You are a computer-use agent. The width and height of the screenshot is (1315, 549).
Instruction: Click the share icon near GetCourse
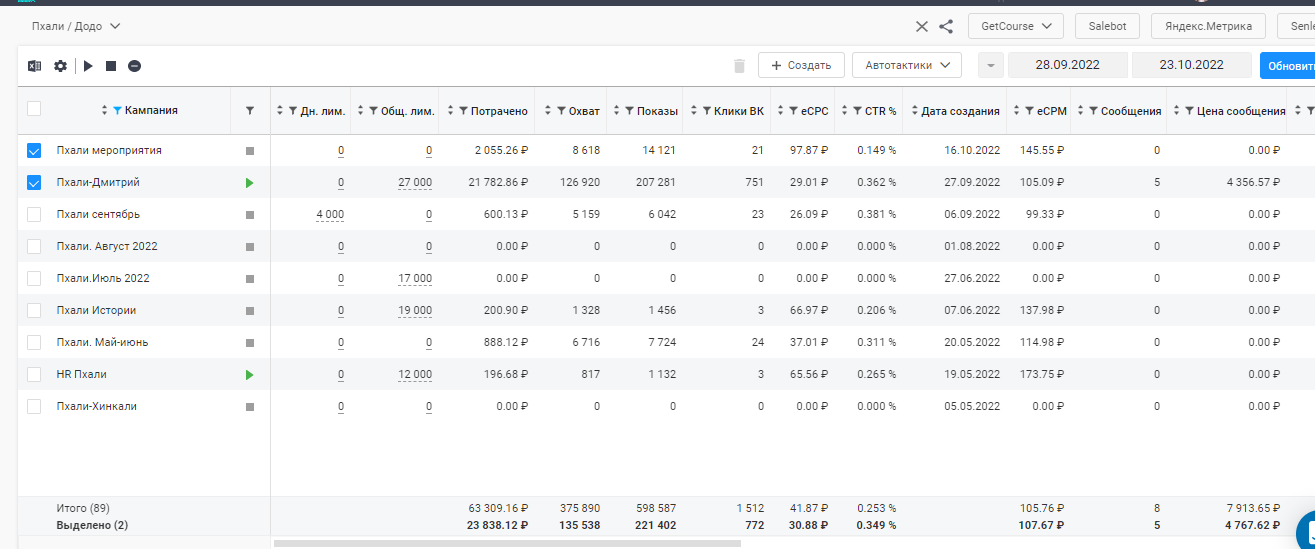tap(946, 26)
